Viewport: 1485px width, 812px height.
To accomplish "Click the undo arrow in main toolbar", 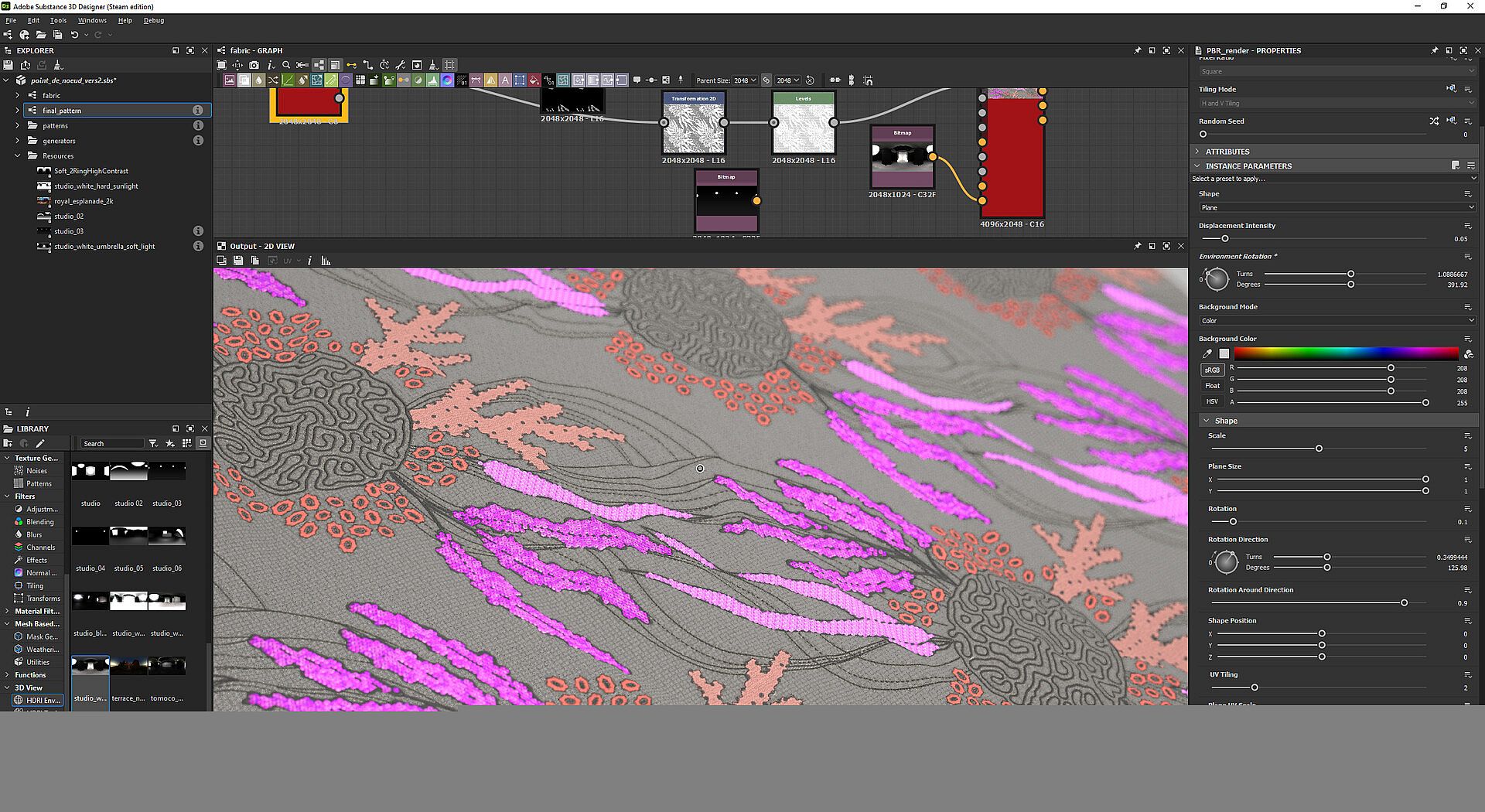I will [x=74, y=35].
